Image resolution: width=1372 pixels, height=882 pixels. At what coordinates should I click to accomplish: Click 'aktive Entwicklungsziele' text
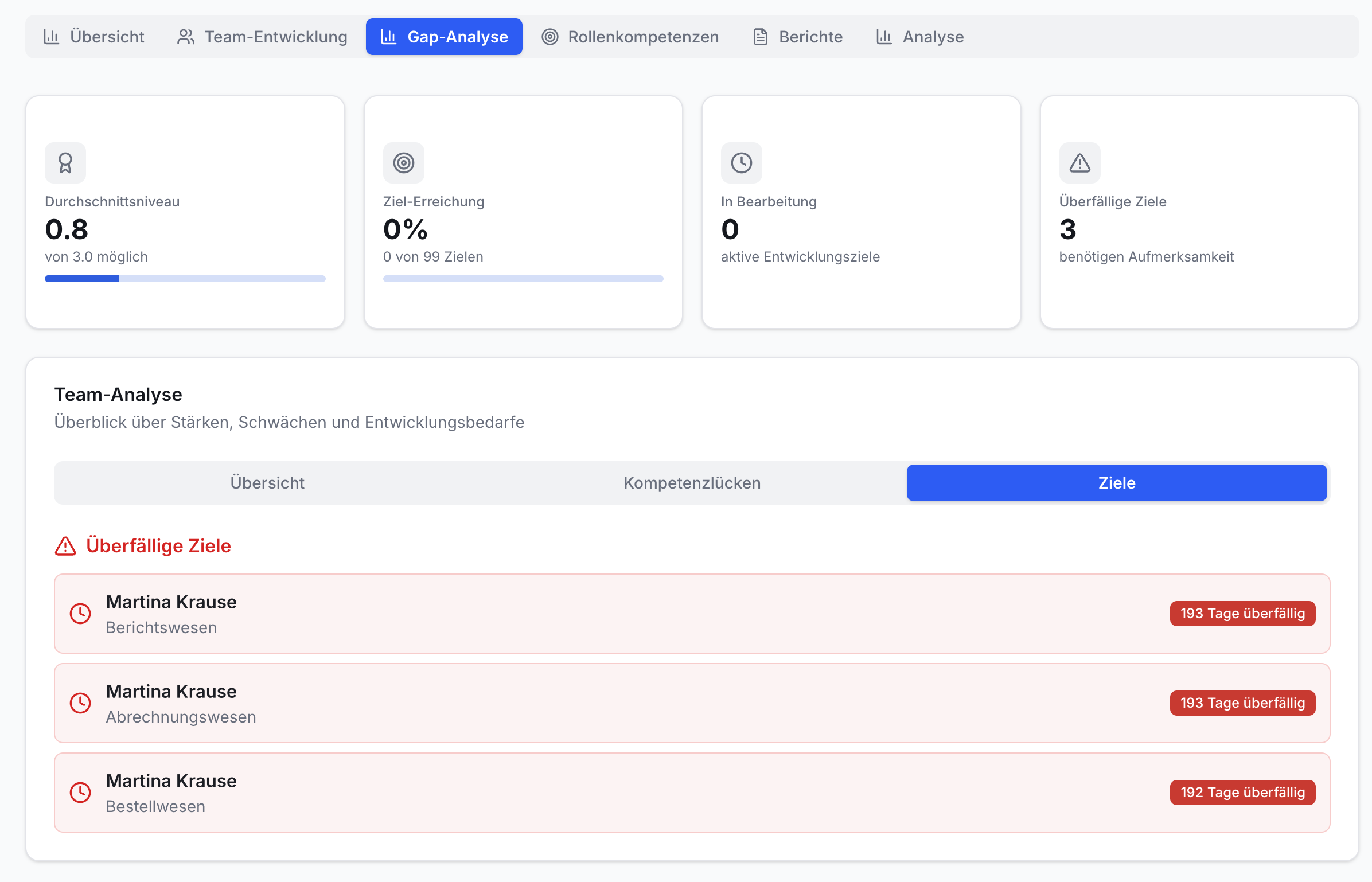click(800, 257)
